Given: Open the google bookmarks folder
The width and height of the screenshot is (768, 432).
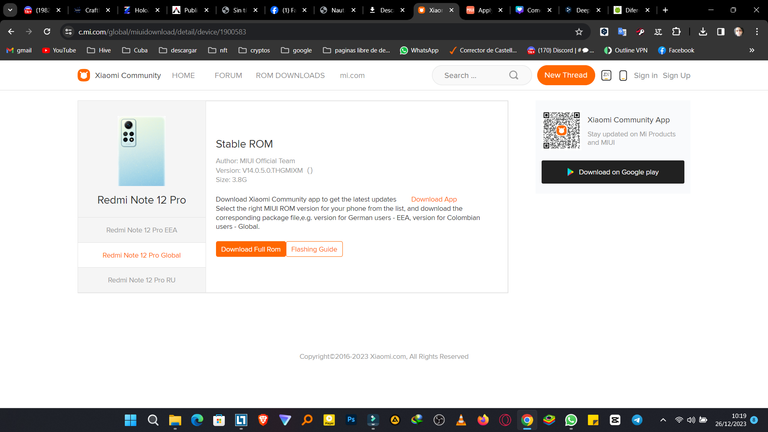Looking at the screenshot, I should [x=296, y=50].
